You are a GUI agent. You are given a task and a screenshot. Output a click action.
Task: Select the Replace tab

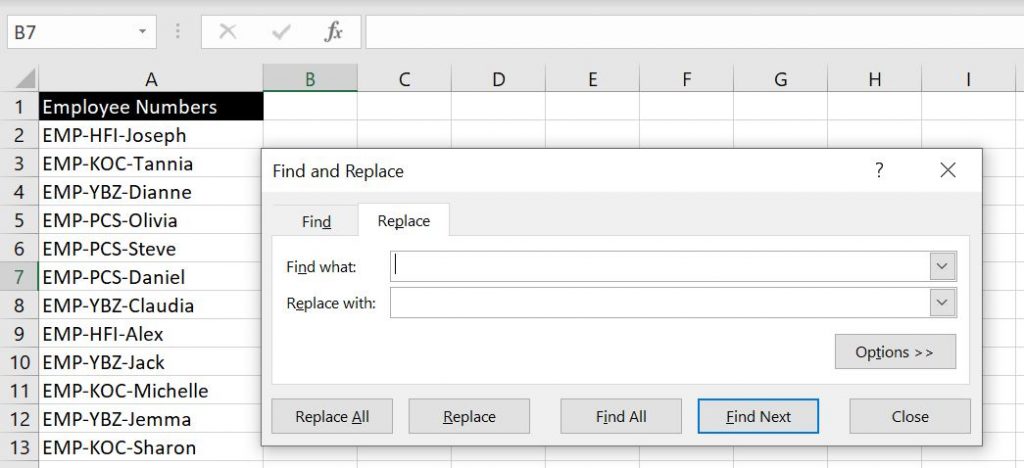tap(404, 221)
